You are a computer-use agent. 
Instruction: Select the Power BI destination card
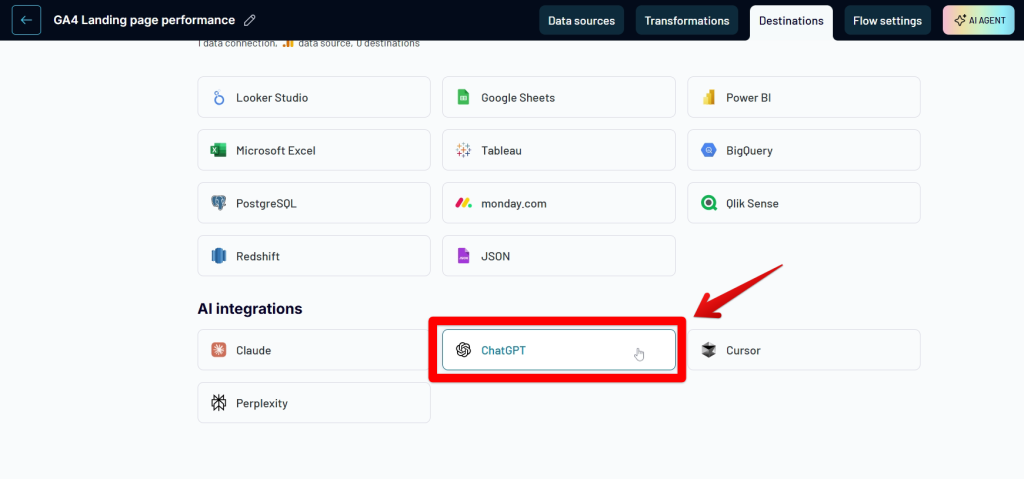coord(804,97)
